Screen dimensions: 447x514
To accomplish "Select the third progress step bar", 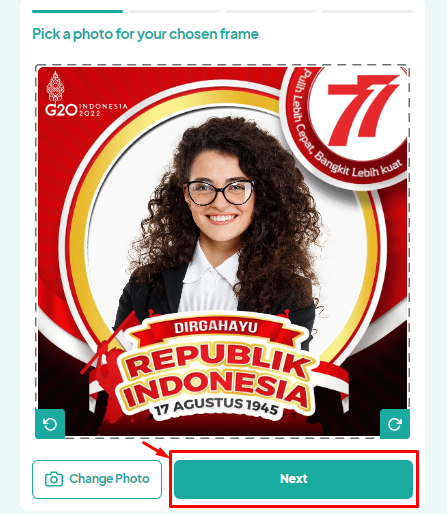I will (271, 11).
